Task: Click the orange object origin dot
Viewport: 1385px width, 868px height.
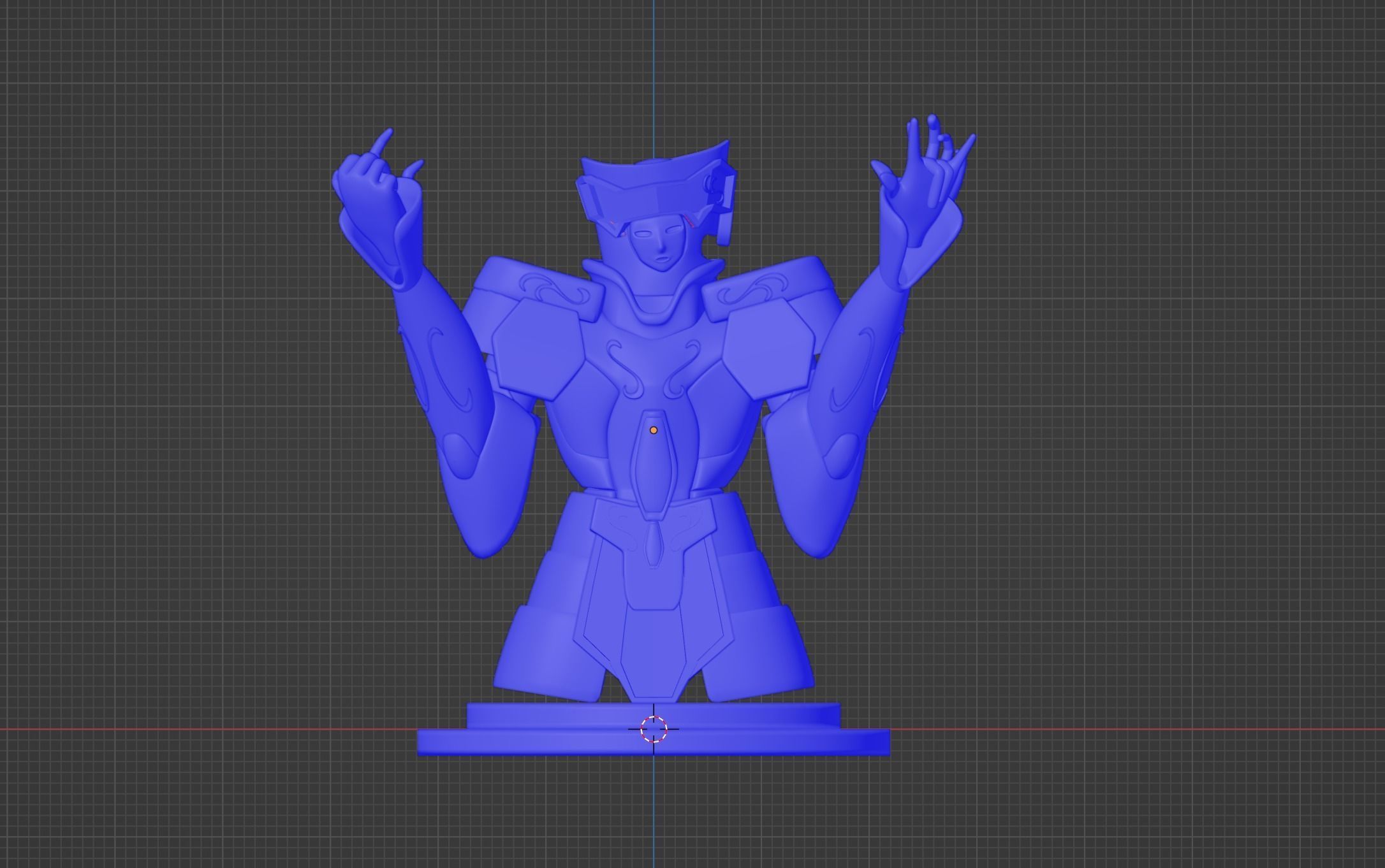Action: click(653, 430)
